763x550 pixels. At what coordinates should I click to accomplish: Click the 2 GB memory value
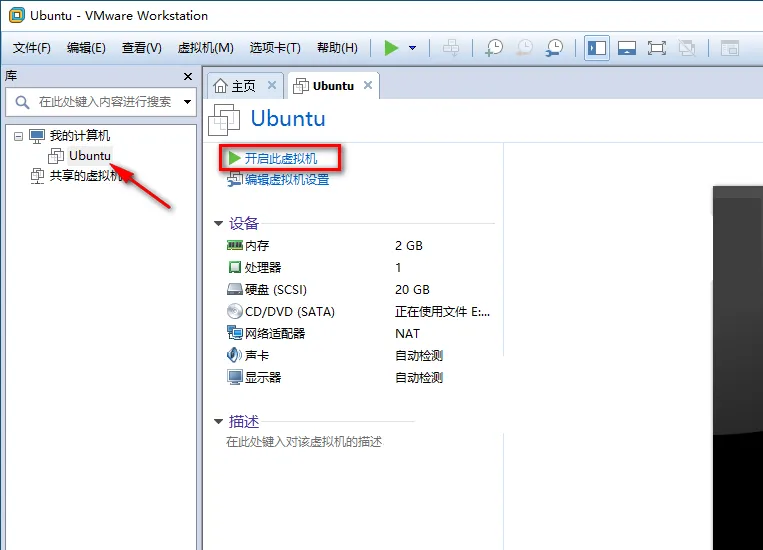pyautogui.click(x=409, y=245)
